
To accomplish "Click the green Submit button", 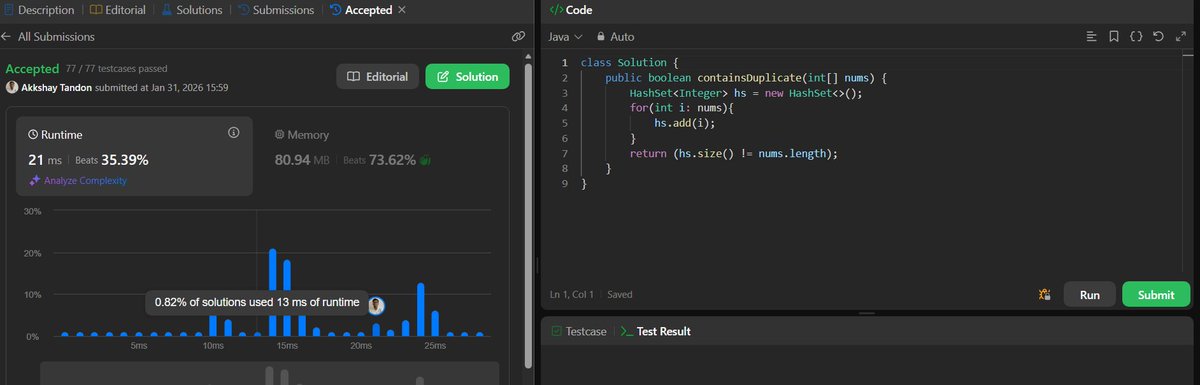I will [x=1156, y=295].
